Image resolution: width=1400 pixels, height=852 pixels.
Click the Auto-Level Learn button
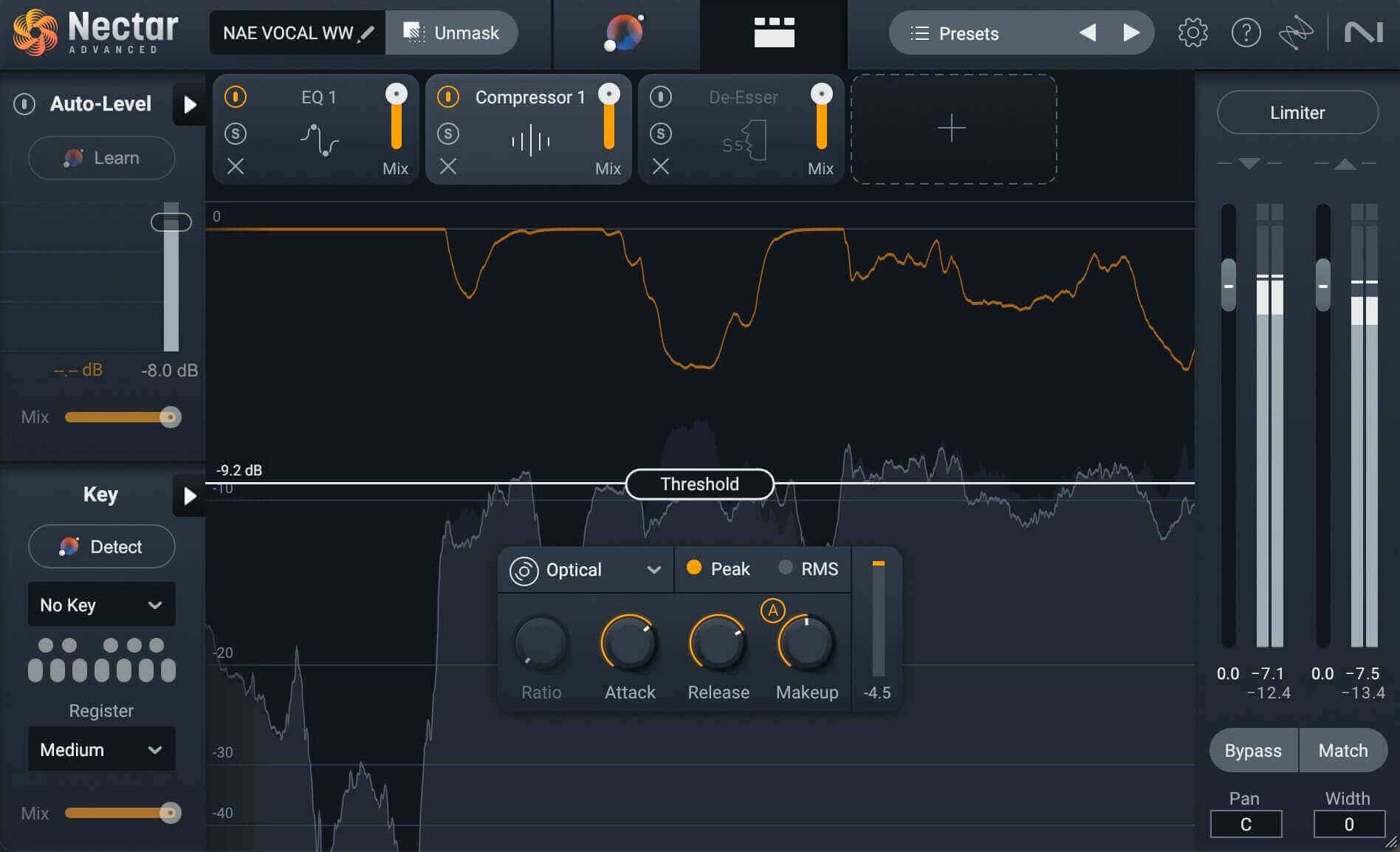point(102,158)
